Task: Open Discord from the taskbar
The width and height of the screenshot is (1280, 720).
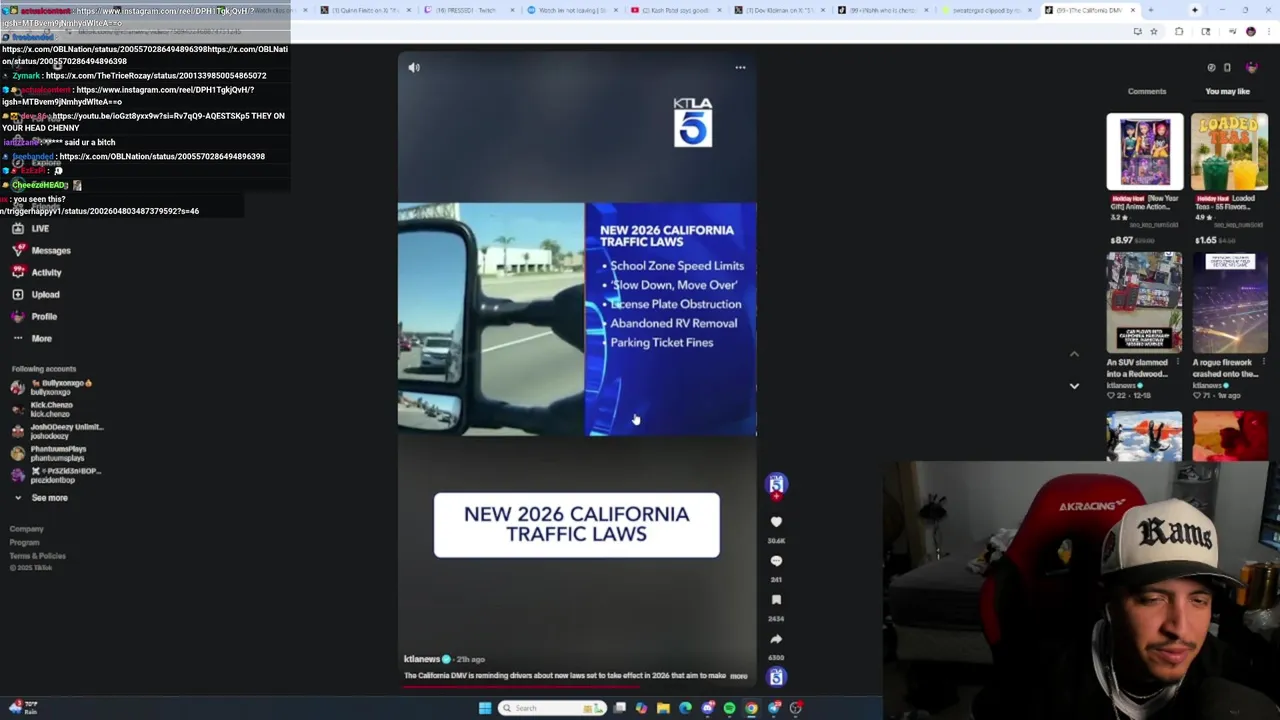Action: (707, 708)
